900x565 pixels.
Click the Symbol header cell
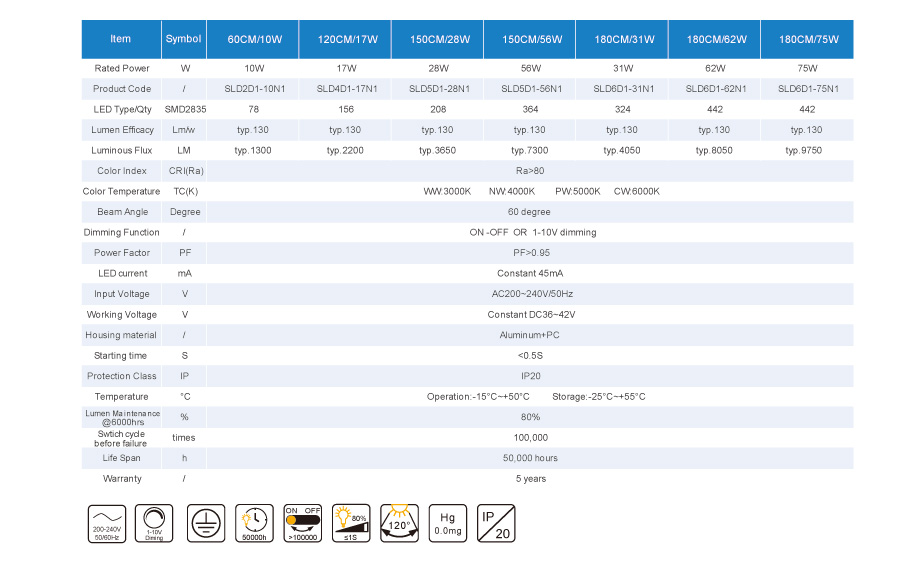tap(184, 39)
